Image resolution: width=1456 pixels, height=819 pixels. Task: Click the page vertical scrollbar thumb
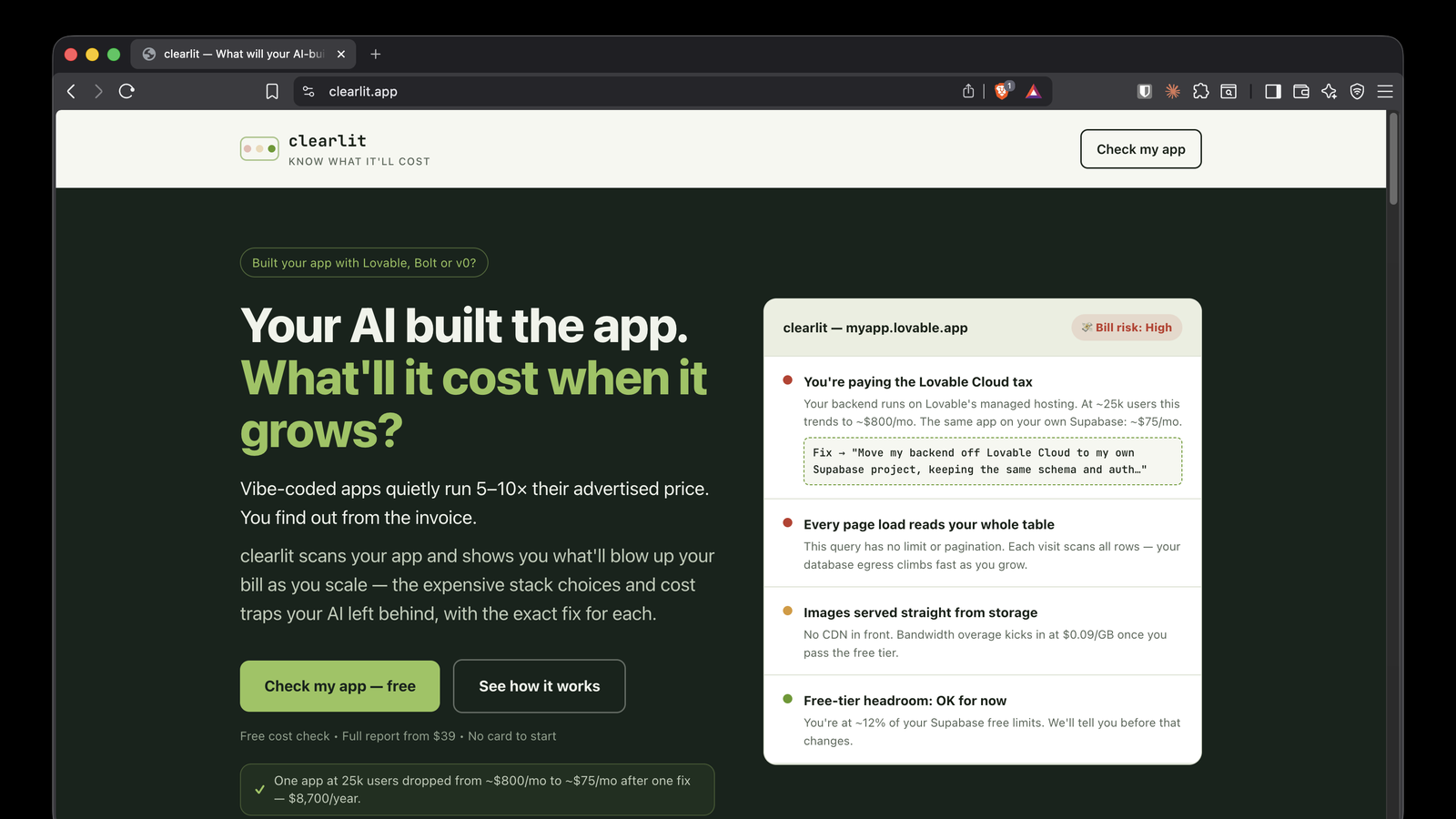point(1393,158)
